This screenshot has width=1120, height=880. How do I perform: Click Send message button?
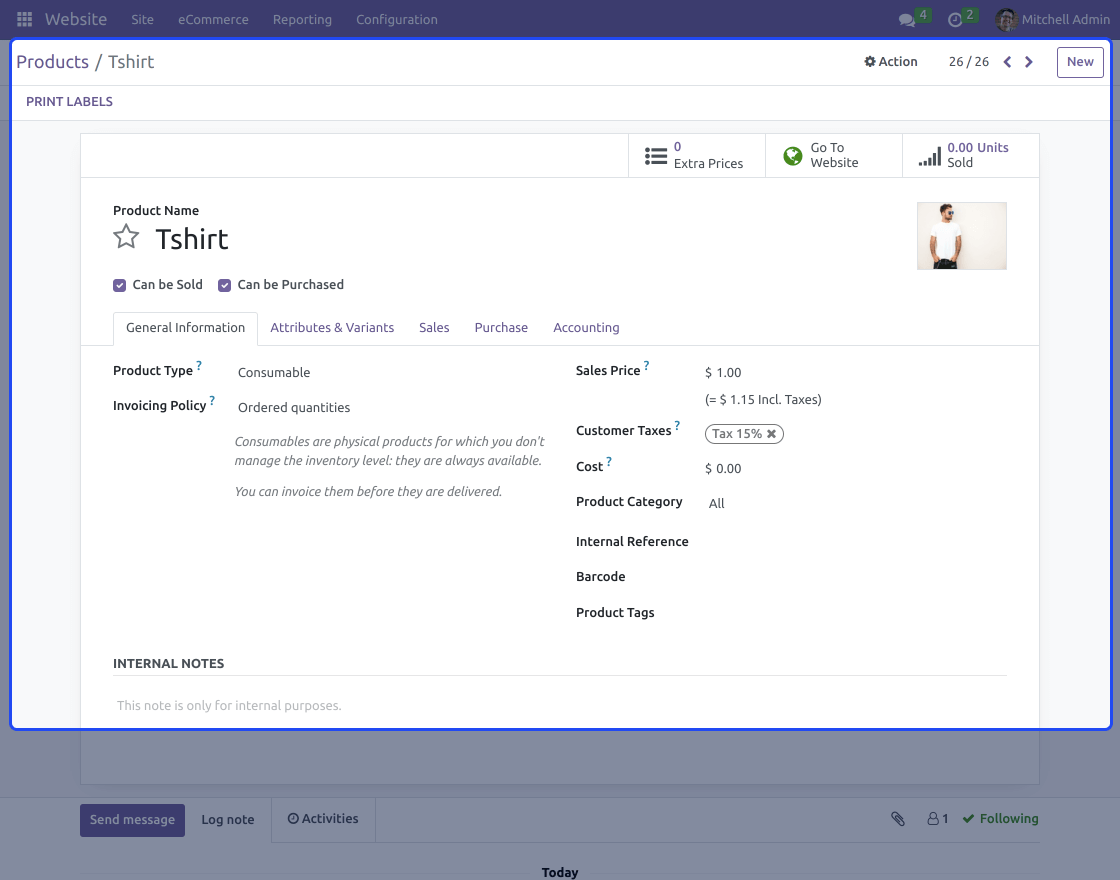pos(132,820)
